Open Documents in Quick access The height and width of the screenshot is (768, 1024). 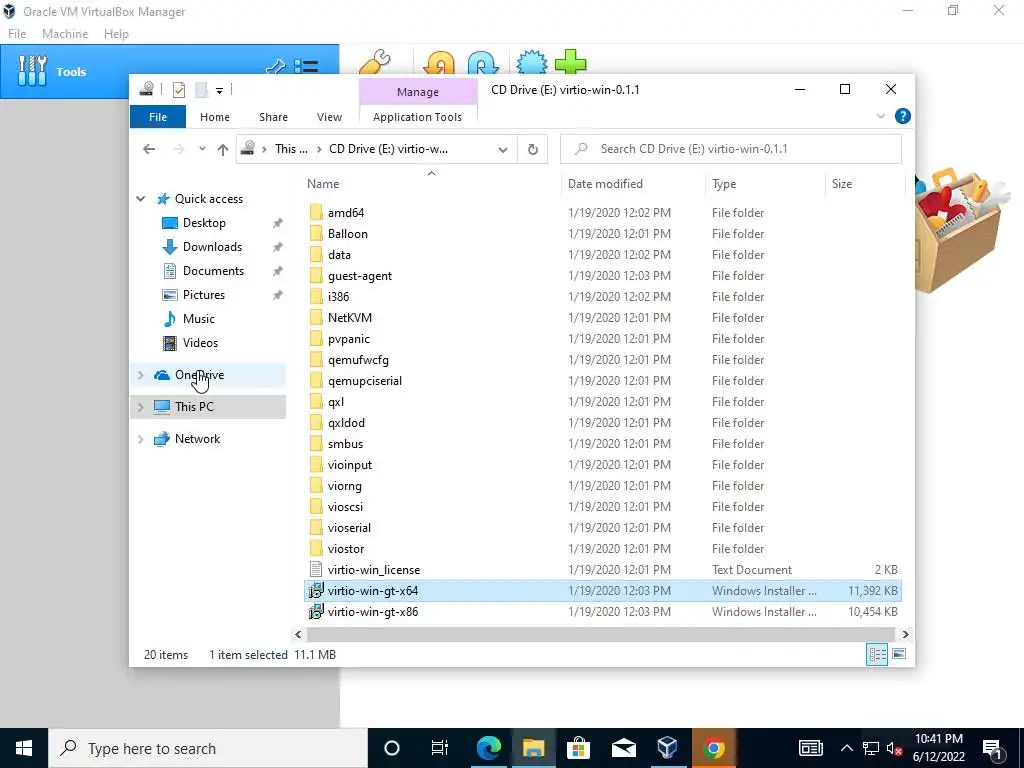pyautogui.click(x=213, y=271)
